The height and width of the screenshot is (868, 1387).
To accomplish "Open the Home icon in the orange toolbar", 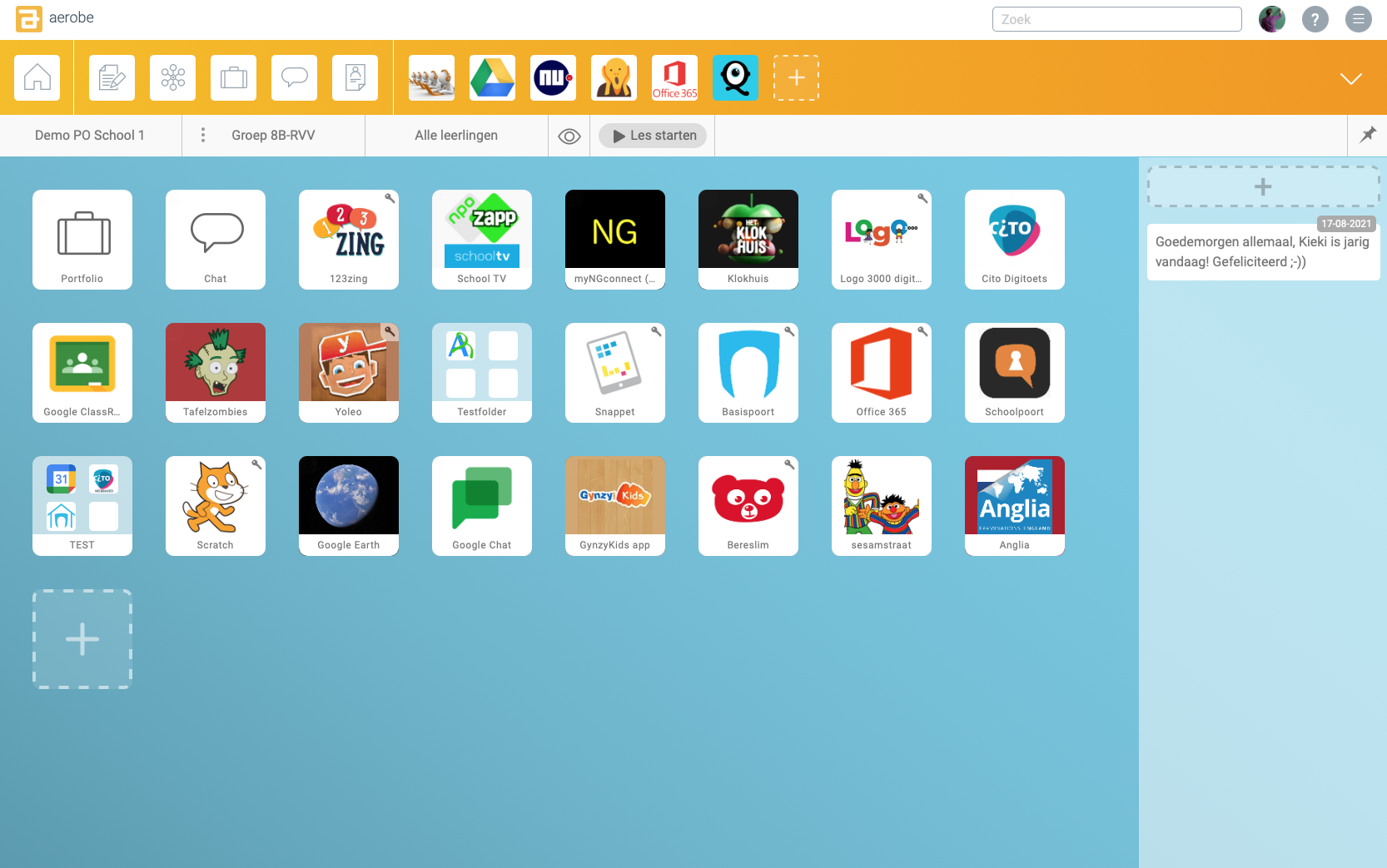I will point(37,77).
